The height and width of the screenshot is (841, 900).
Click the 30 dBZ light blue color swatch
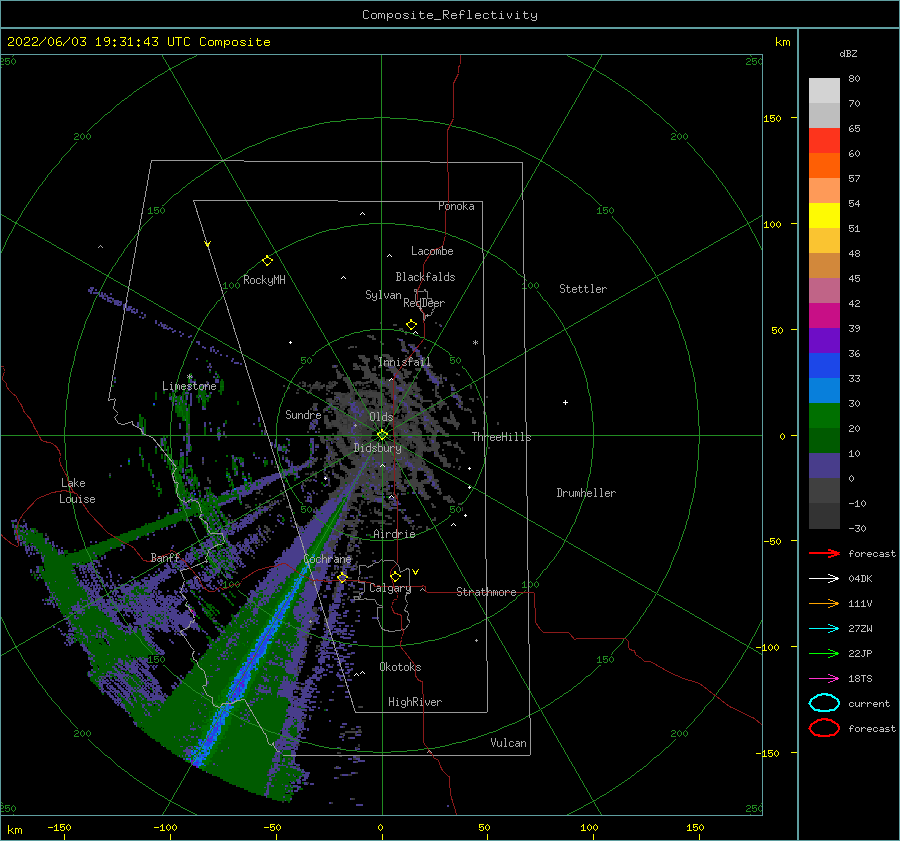click(824, 390)
